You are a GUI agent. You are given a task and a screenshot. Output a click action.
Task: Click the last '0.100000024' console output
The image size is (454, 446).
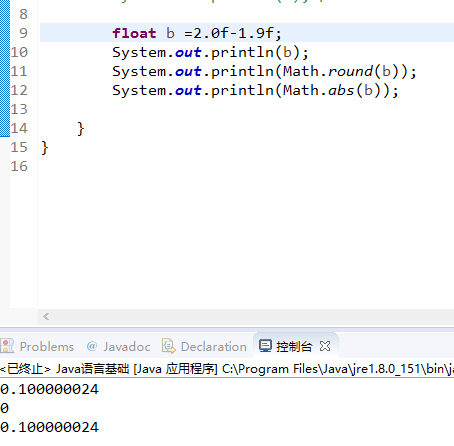click(49, 427)
